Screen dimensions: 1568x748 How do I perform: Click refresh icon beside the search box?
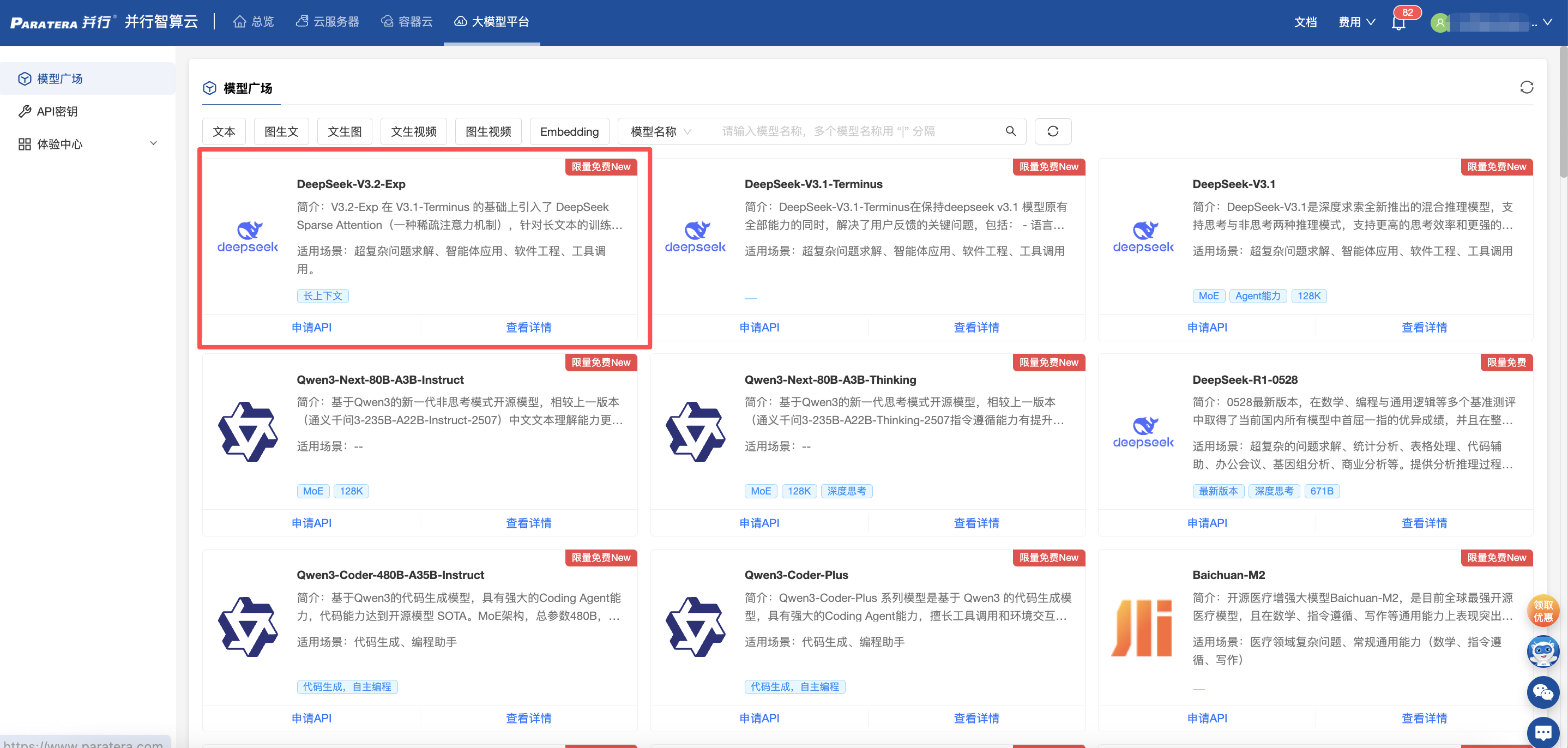pos(1052,131)
